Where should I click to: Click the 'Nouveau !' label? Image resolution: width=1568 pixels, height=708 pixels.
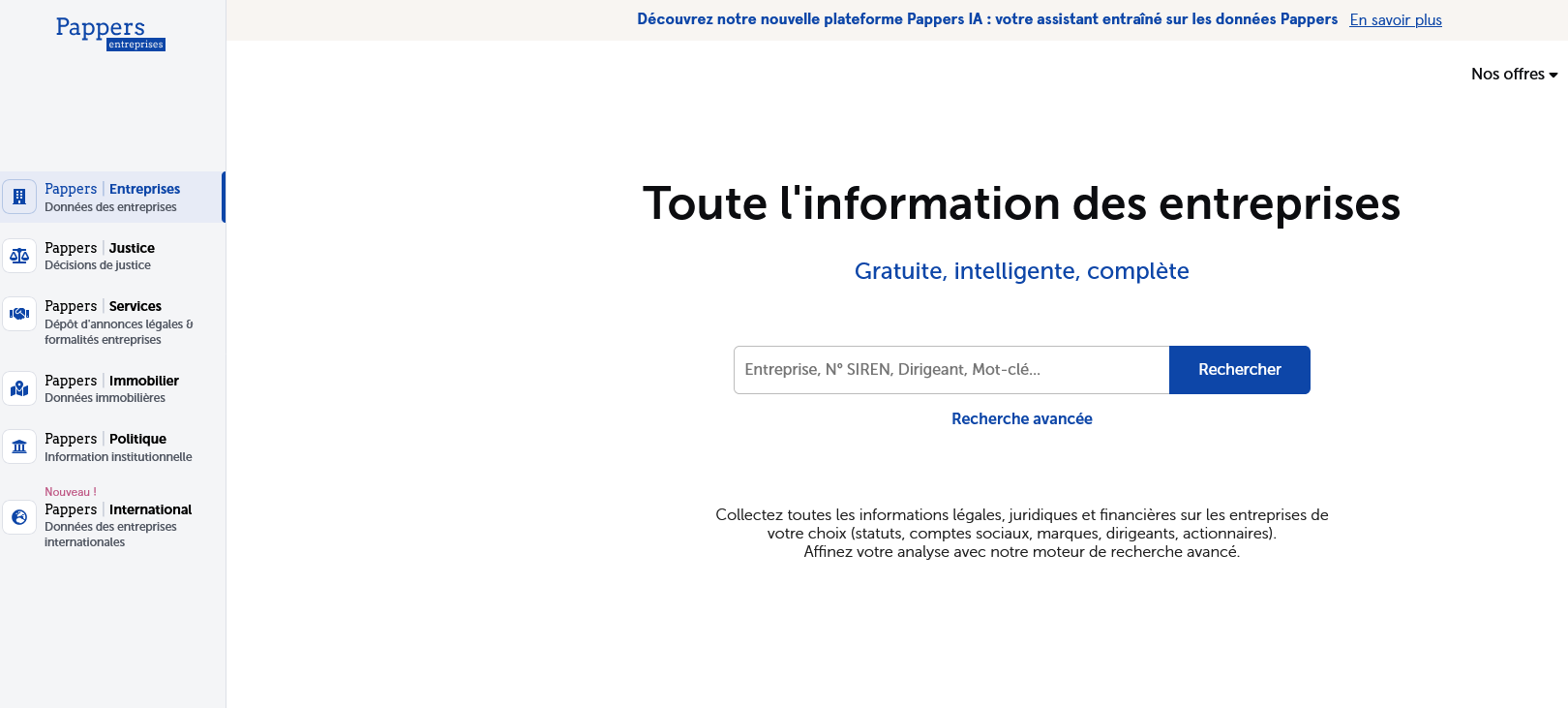[71, 492]
